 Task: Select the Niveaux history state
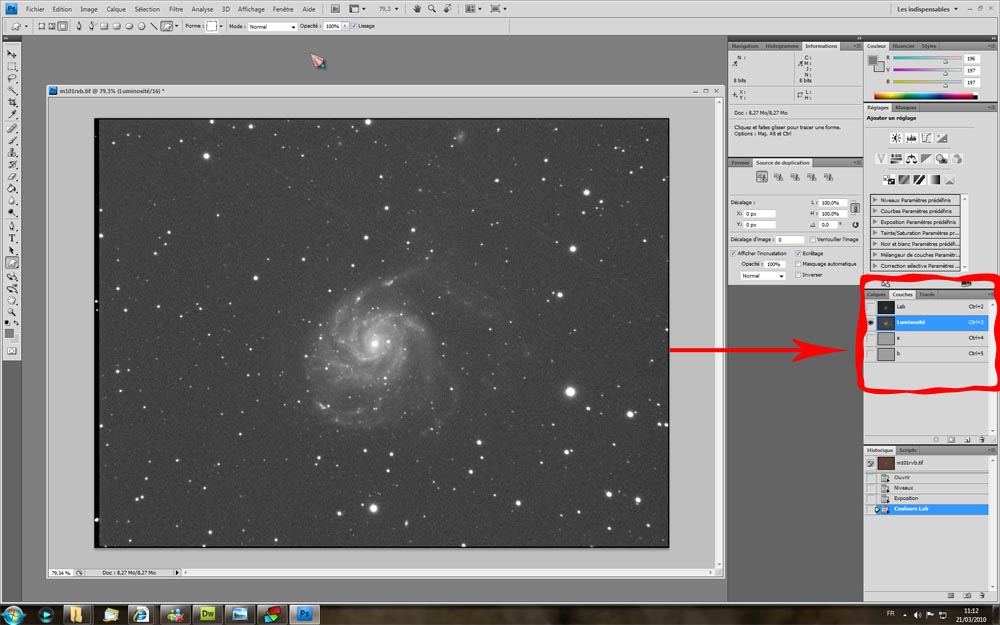point(902,488)
